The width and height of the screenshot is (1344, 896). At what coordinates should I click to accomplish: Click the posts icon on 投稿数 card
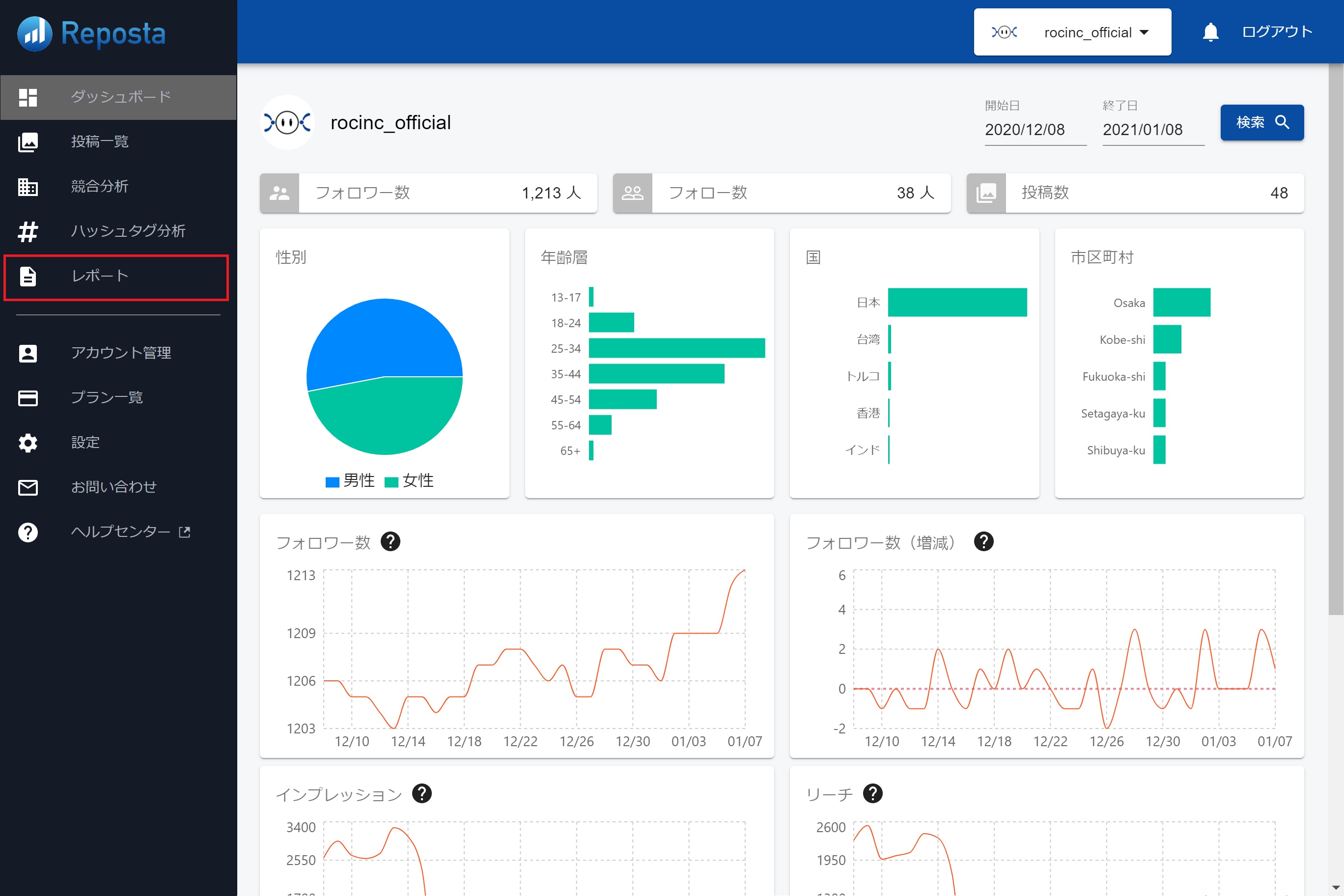986,193
